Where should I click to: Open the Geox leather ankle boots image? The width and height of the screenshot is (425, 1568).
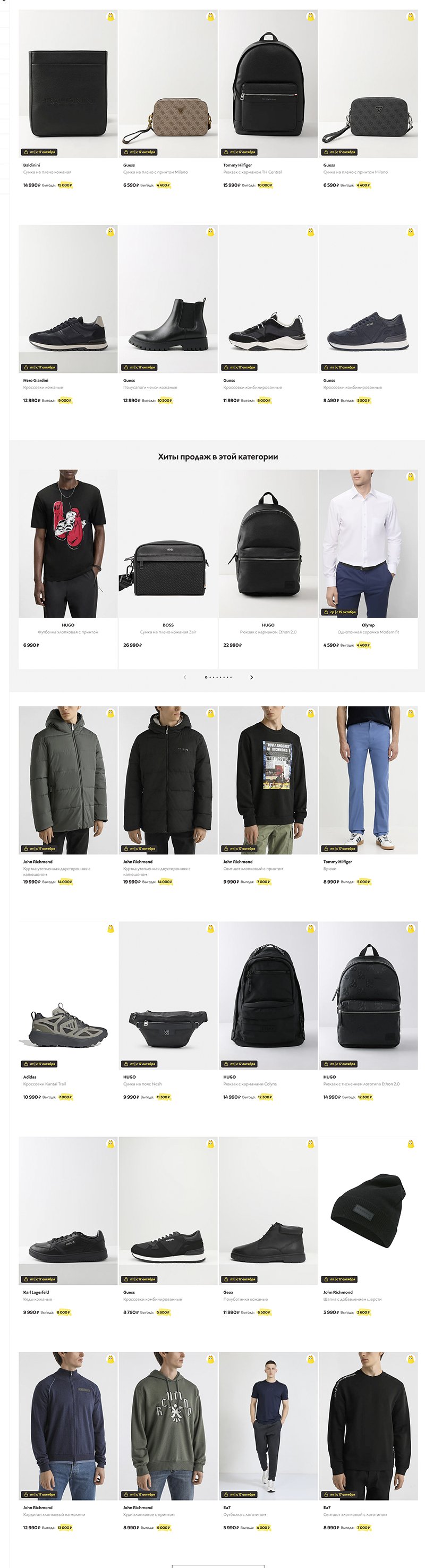point(268,1211)
